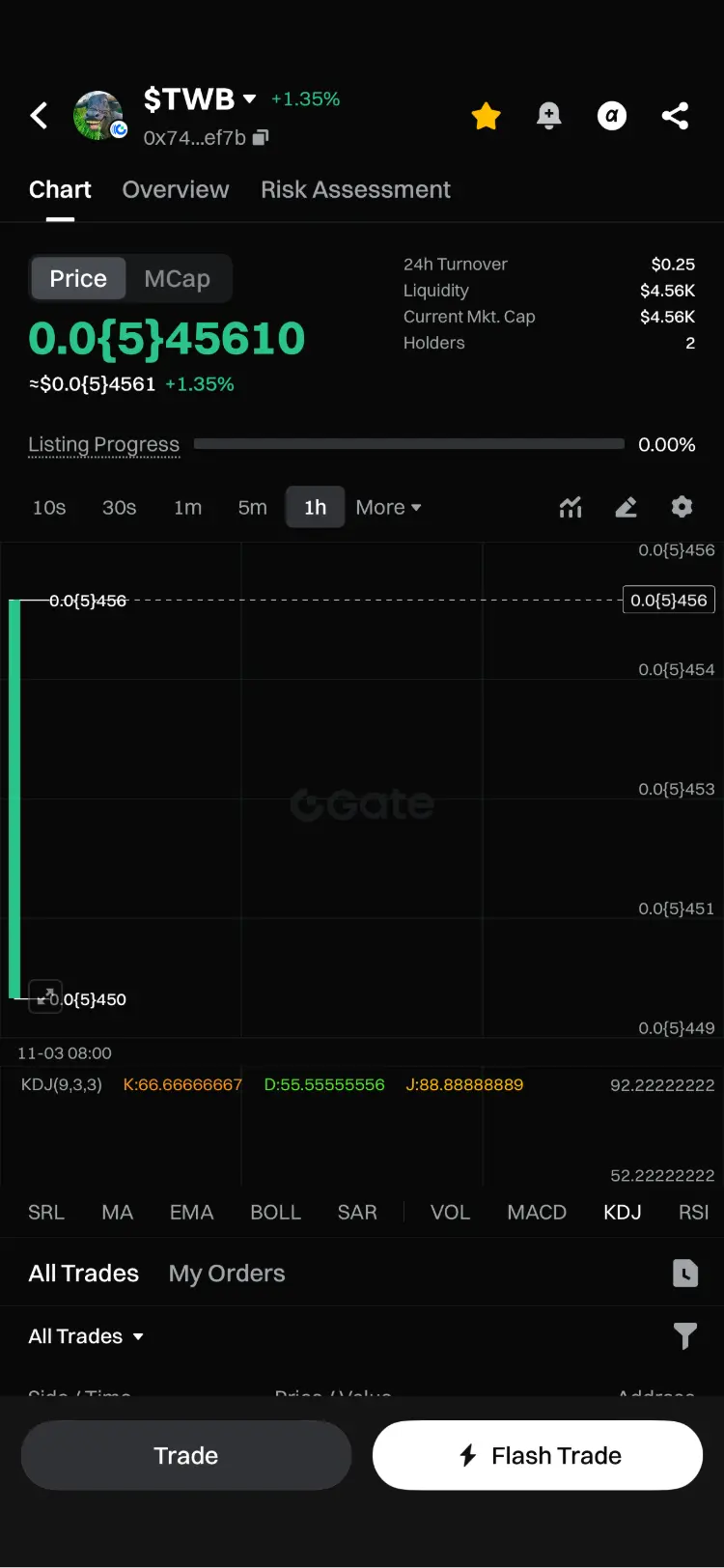This screenshot has height=1568, width=724.
Task: Select the KDJ sub-indicator
Action: coord(623,1212)
